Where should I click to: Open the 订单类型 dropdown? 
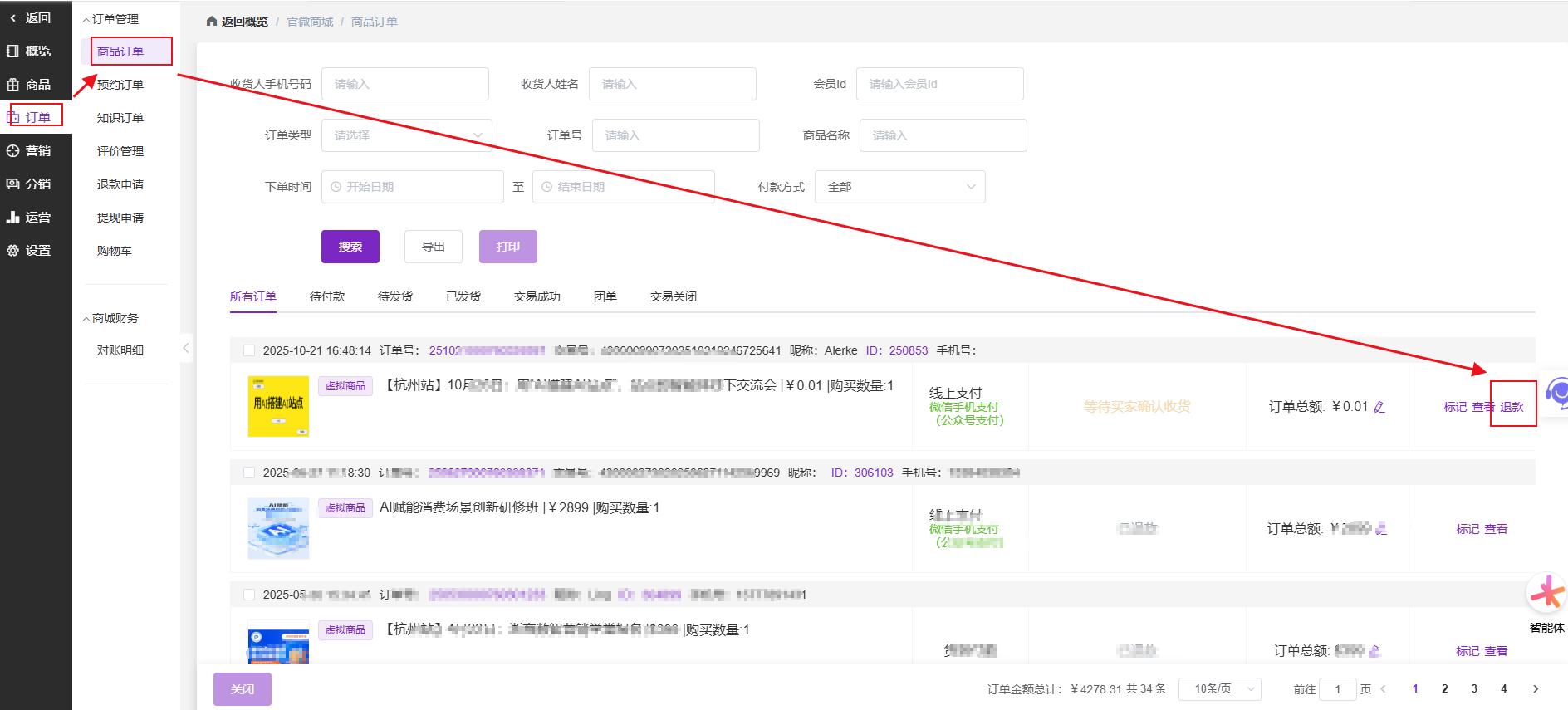point(407,135)
